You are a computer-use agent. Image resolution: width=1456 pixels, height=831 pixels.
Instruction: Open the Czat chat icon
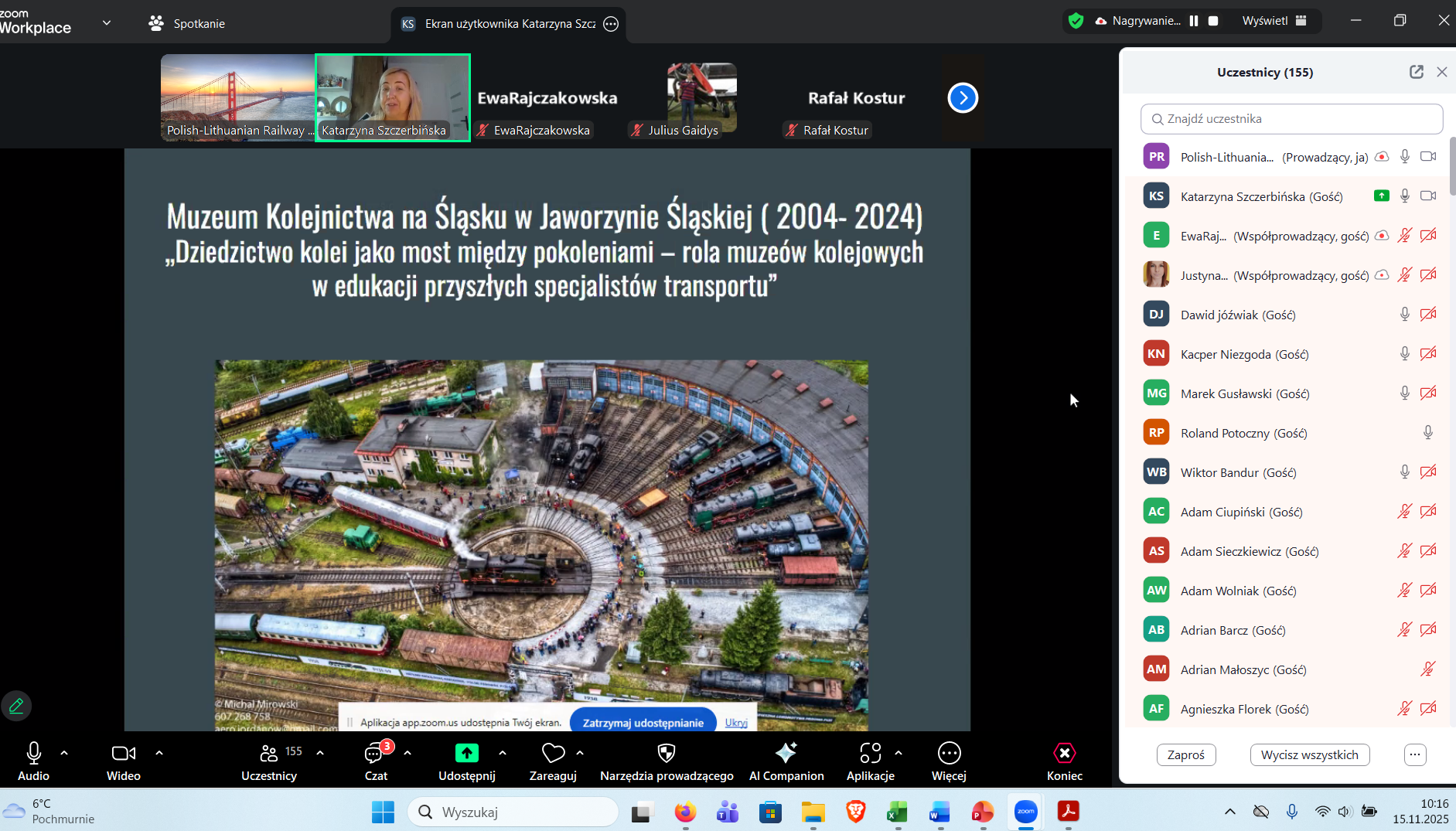point(375,753)
